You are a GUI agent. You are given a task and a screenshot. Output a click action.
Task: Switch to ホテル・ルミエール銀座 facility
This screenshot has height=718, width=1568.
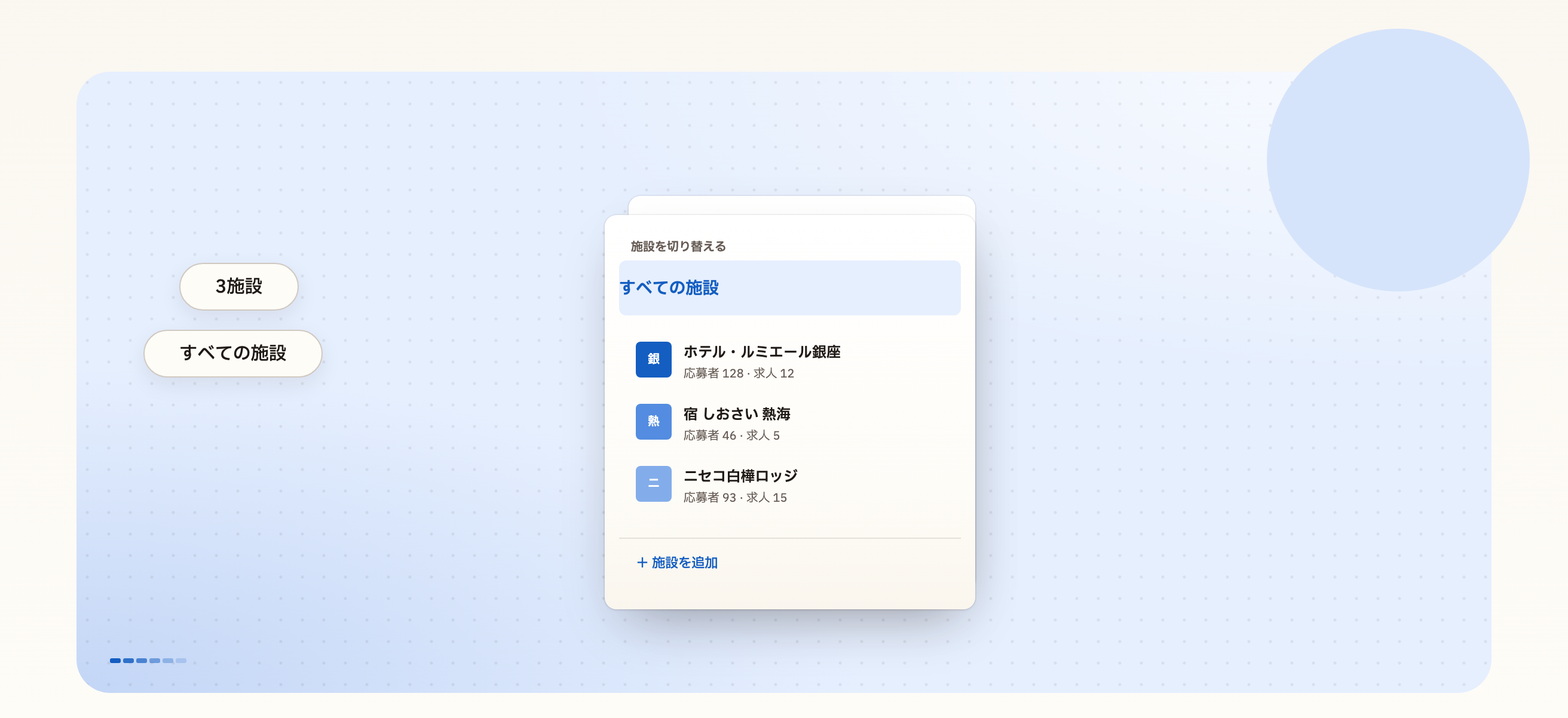pos(789,360)
